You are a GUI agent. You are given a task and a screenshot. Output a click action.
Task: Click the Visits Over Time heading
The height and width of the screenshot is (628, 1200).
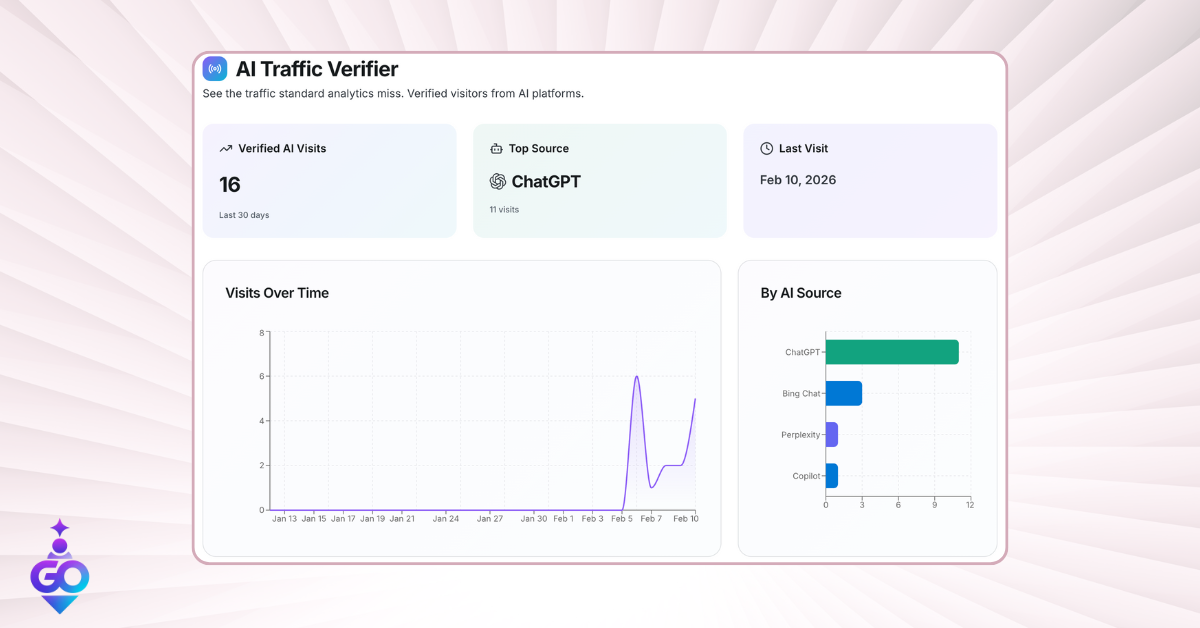click(277, 293)
